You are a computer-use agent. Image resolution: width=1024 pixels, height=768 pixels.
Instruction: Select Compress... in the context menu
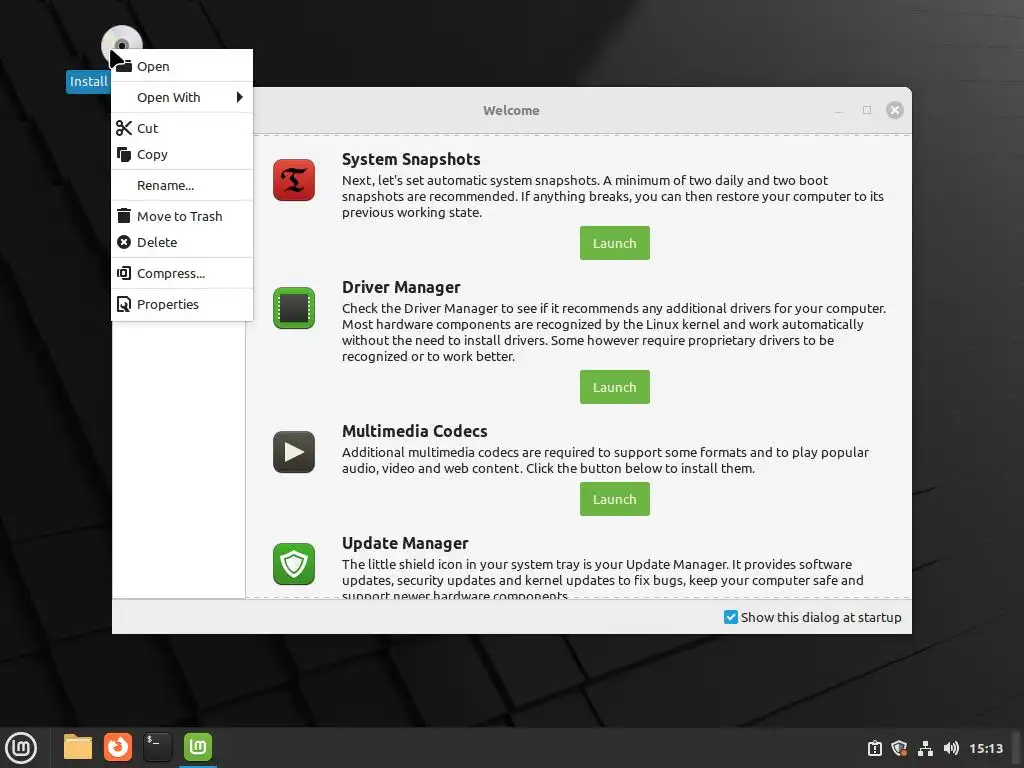click(182, 273)
